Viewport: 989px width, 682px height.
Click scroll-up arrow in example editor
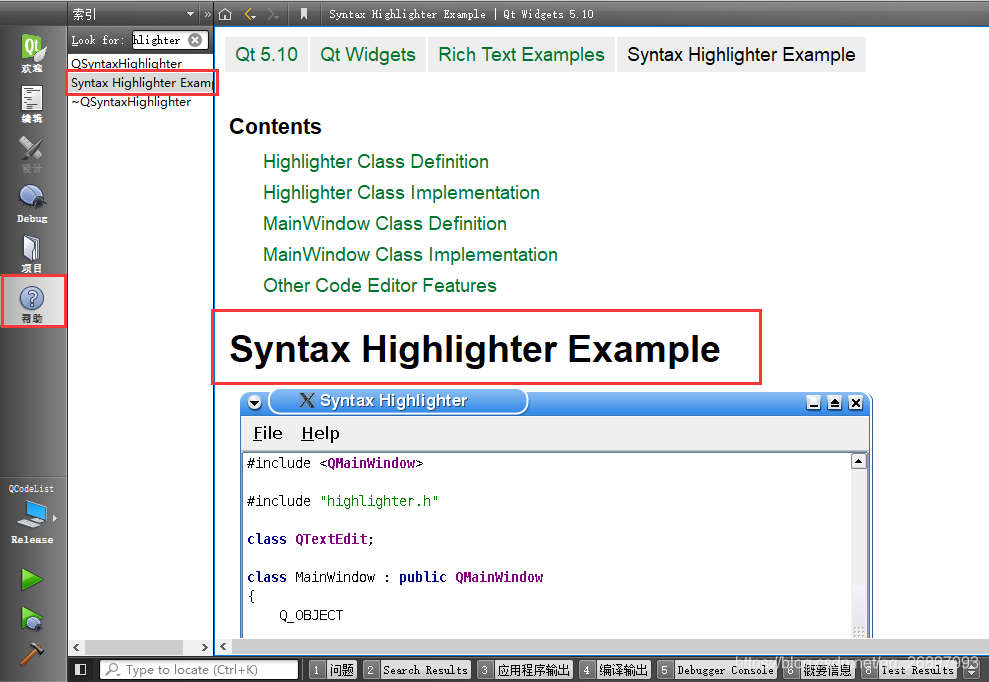(x=858, y=461)
